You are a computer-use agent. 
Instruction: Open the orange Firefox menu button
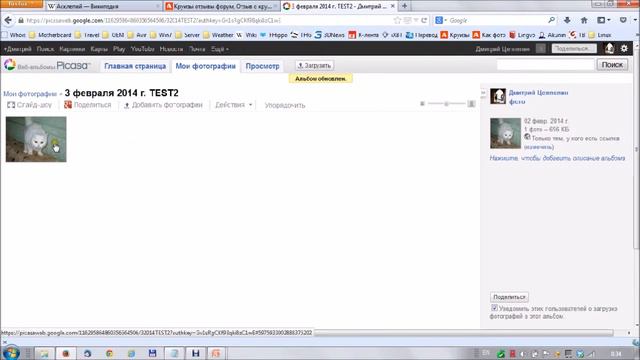(x=22, y=4)
